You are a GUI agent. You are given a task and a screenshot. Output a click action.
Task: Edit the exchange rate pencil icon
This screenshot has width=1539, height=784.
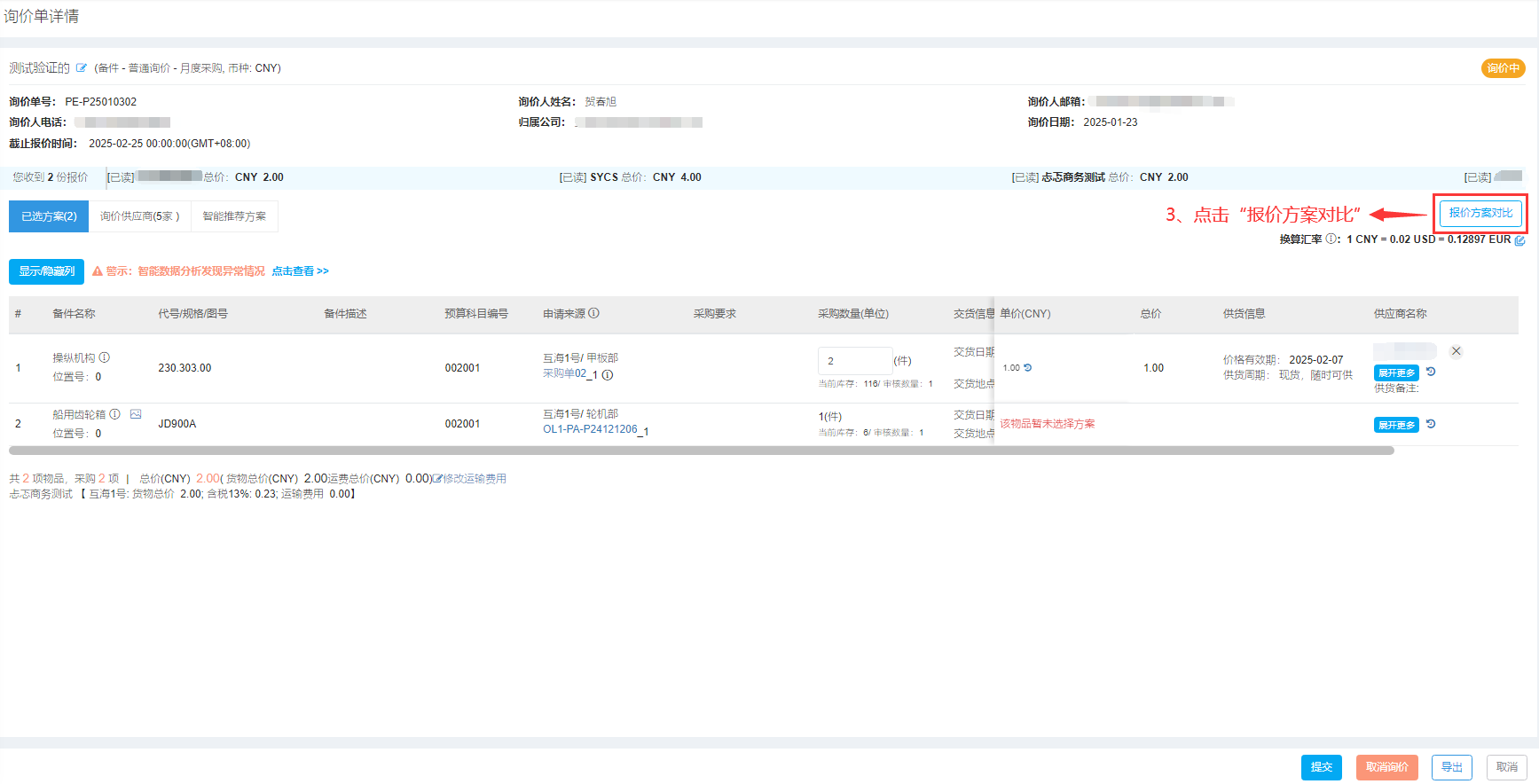[x=1519, y=240]
